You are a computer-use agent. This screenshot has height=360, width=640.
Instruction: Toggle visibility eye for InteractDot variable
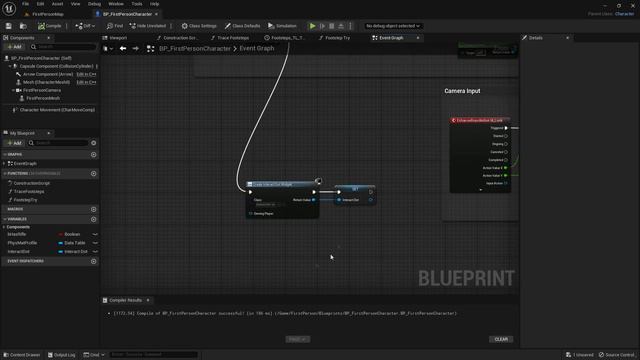95,251
